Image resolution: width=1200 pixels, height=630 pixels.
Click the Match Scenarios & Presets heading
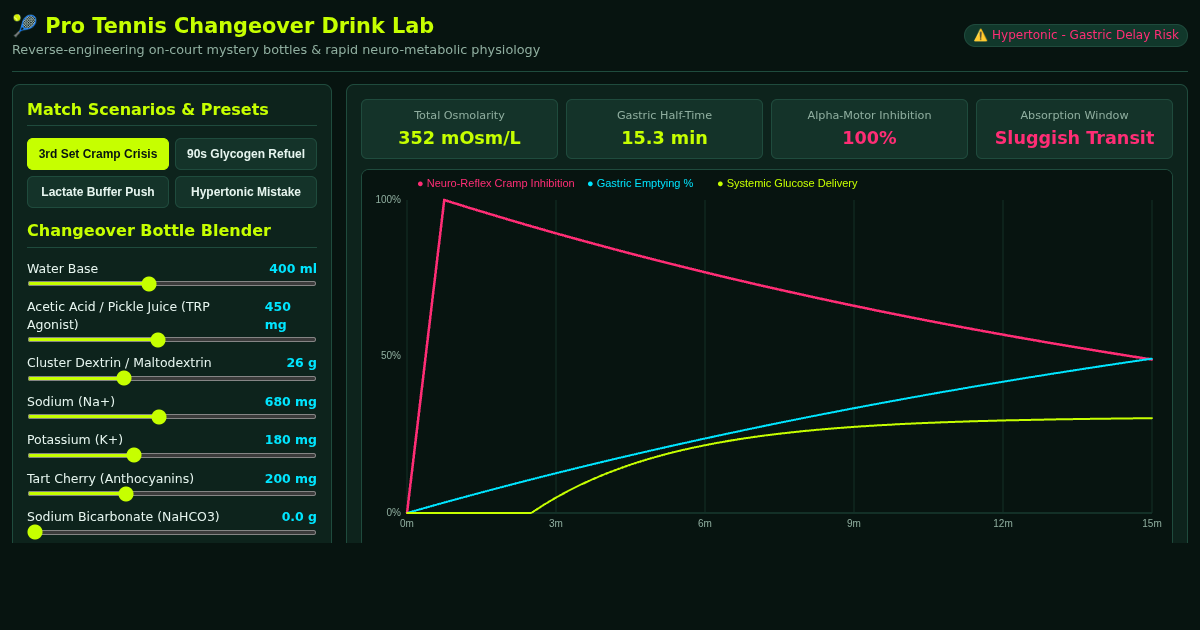coord(148,109)
